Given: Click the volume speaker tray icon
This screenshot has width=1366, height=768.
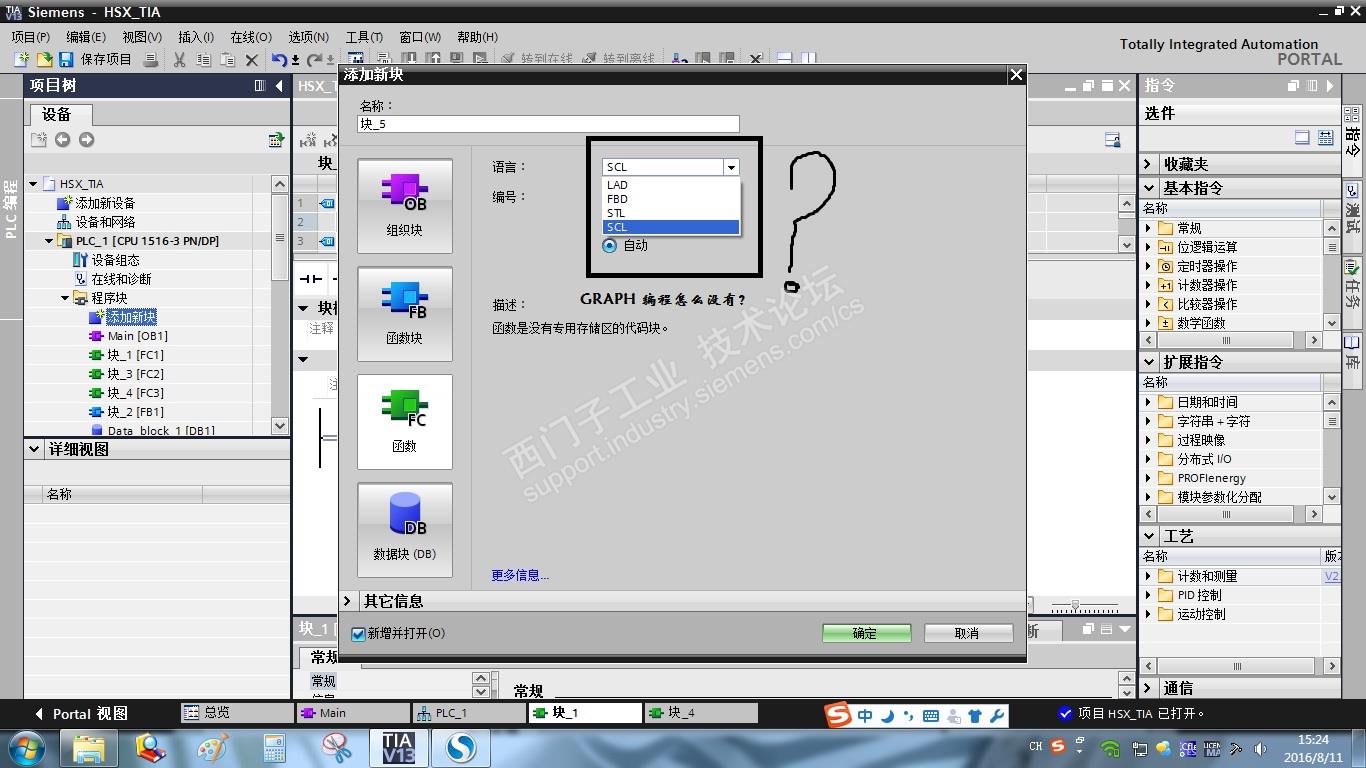Looking at the screenshot, I should pyautogui.click(x=1259, y=747).
